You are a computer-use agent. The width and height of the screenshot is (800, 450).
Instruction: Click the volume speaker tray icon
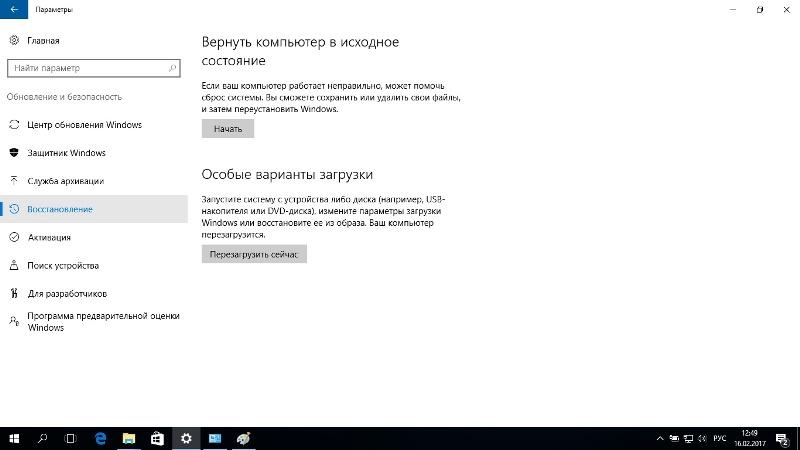pos(702,438)
